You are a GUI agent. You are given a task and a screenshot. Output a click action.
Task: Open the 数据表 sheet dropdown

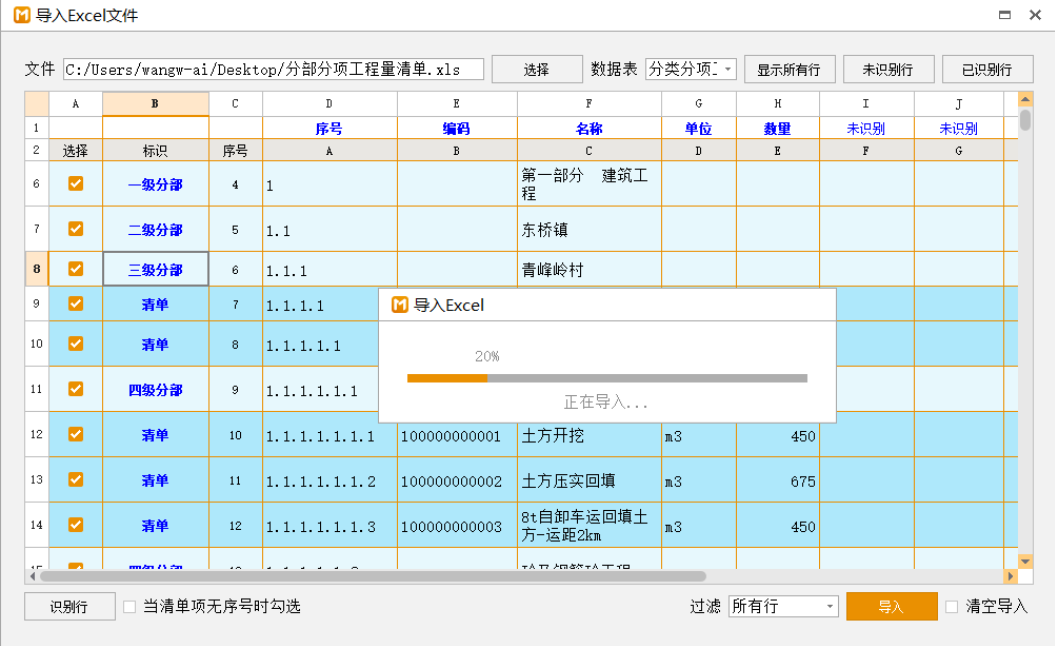tap(691, 69)
